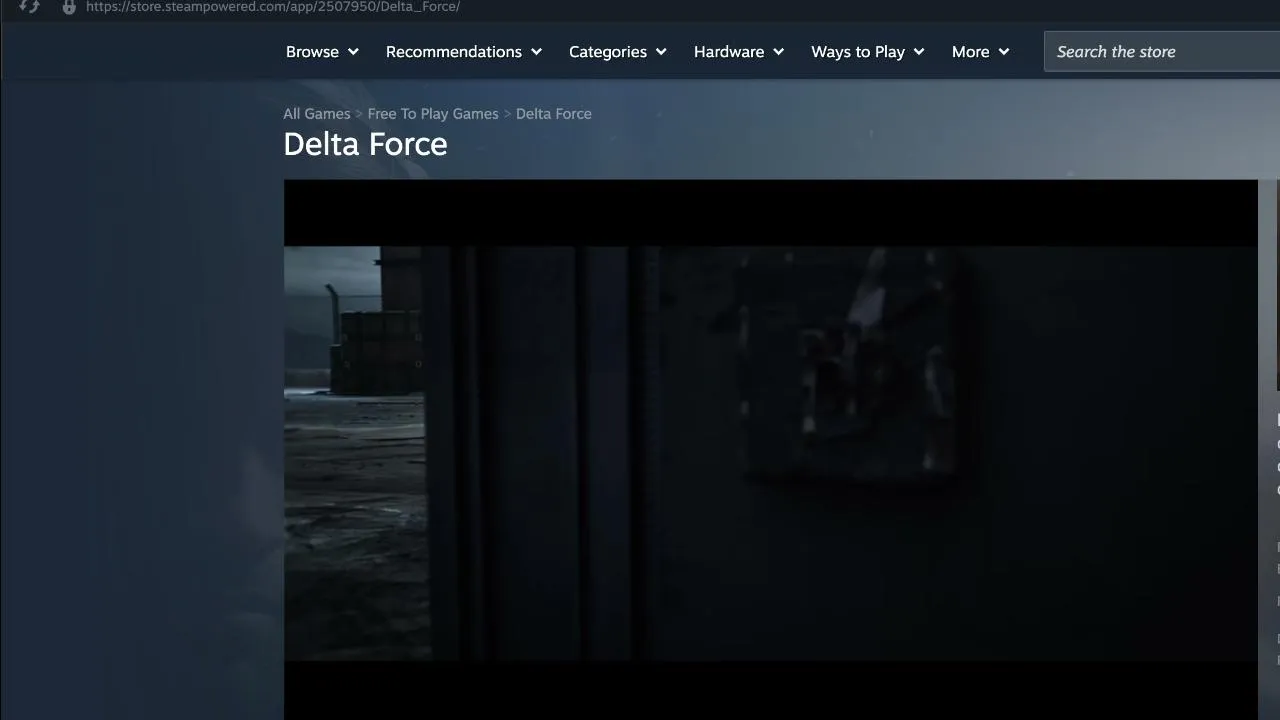Expand the Recommendations menu

point(464,52)
